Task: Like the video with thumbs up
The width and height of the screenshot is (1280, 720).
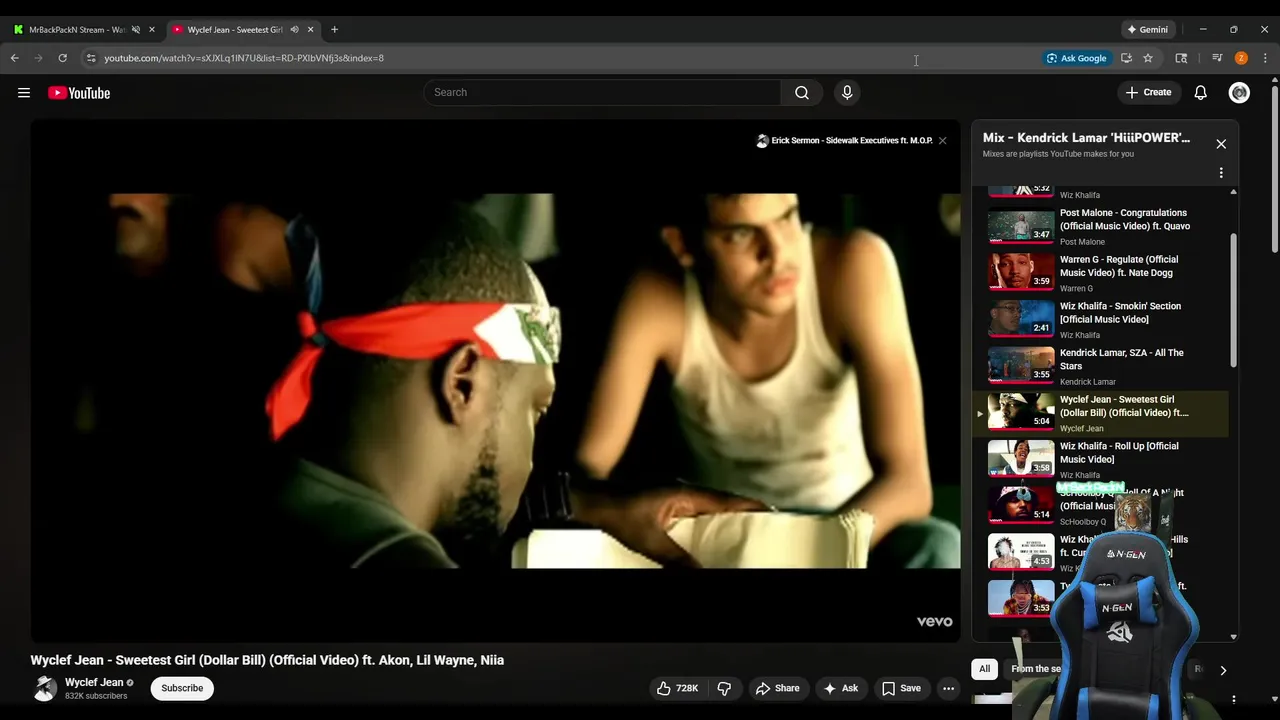Action: [677, 688]
